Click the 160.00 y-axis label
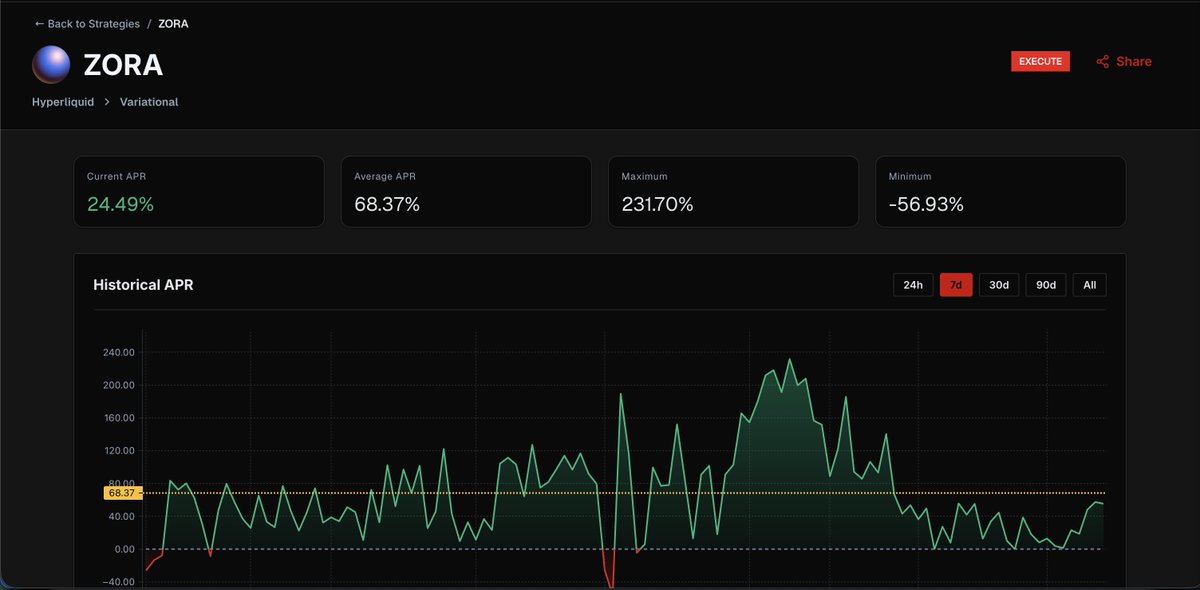This screenshot has width=1200, height=590. point(118,418)
